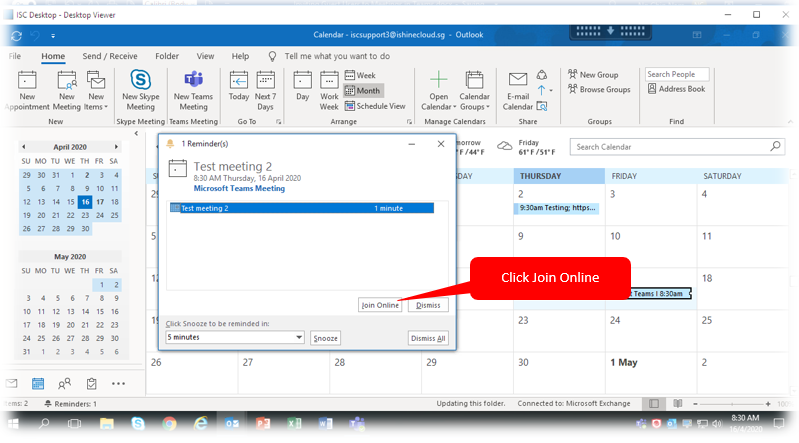The height and width of the screenshot is (443, 799).
Task: Click Tell me what you want to do
Action: pyautogui.click(x=337, y=56)
